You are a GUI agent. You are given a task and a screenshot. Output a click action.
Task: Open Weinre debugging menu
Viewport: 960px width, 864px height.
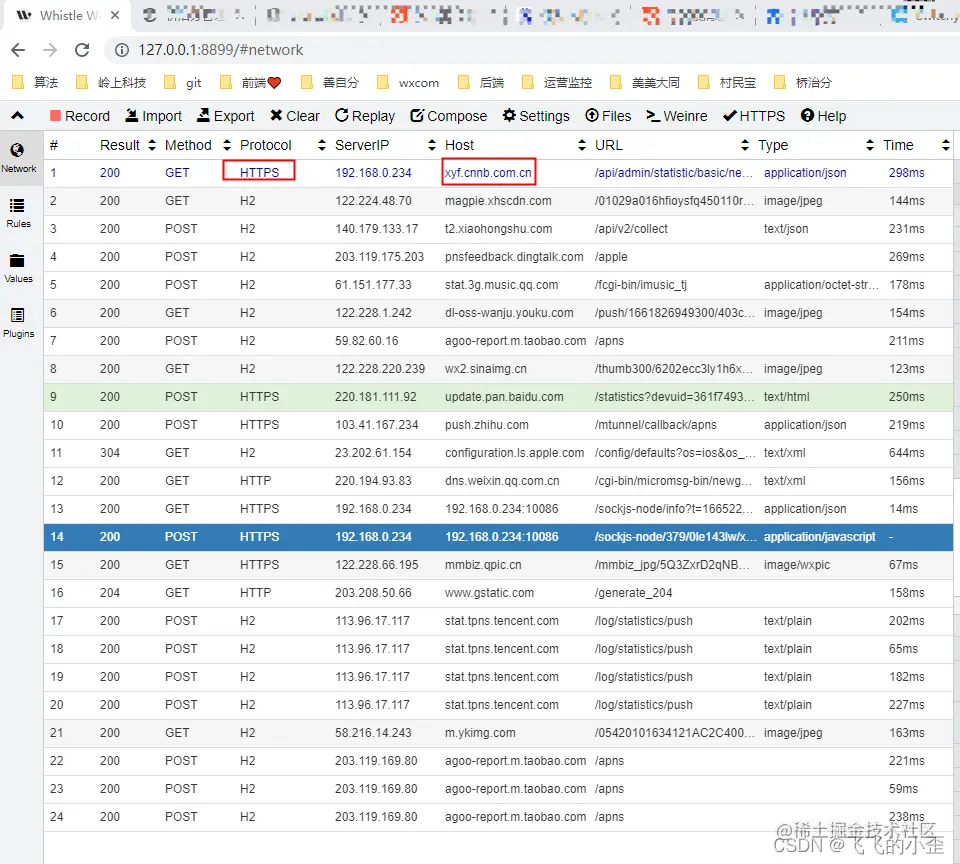pos(677,116)
